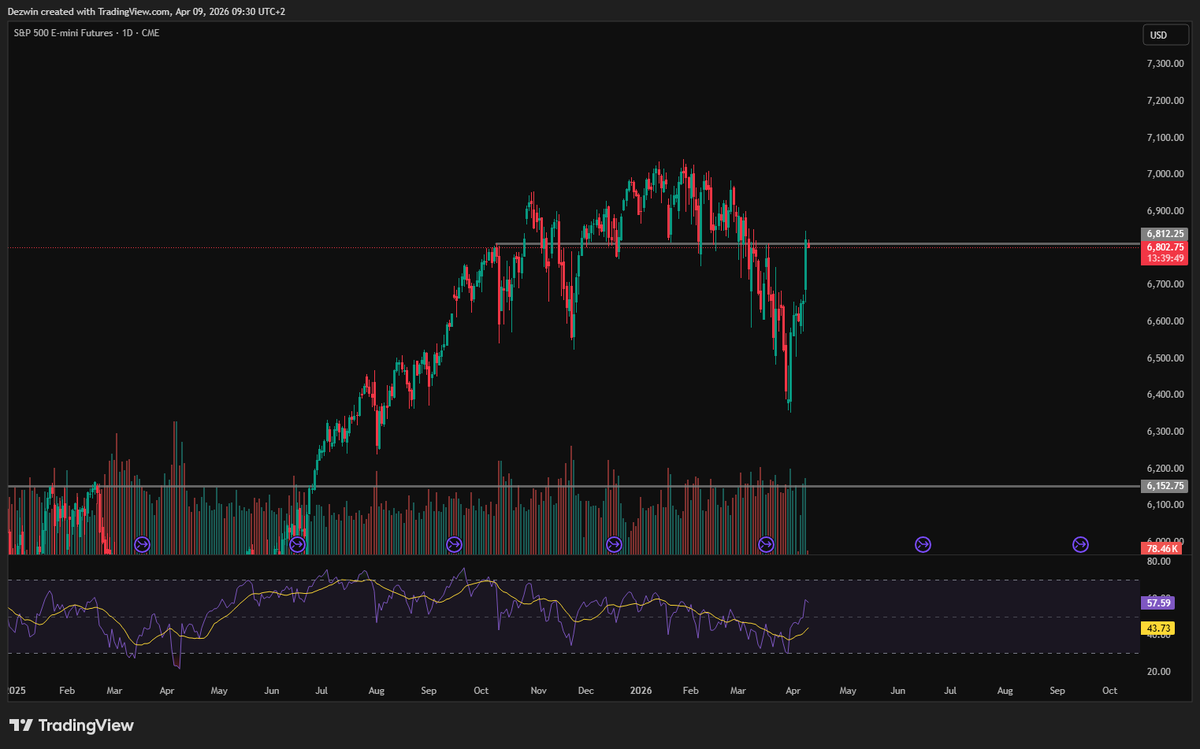This screenshot has width=1200, height=749.
Task: Click the contract roll marker in mid-March 2026
Action: [766, 545]
